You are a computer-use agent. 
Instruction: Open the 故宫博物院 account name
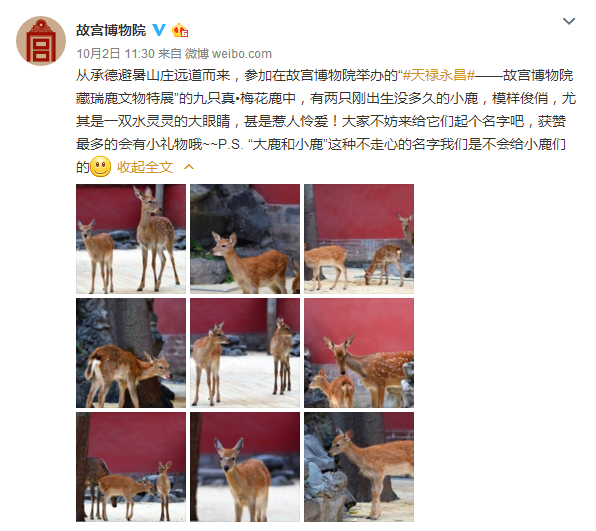tap(111, 30)
